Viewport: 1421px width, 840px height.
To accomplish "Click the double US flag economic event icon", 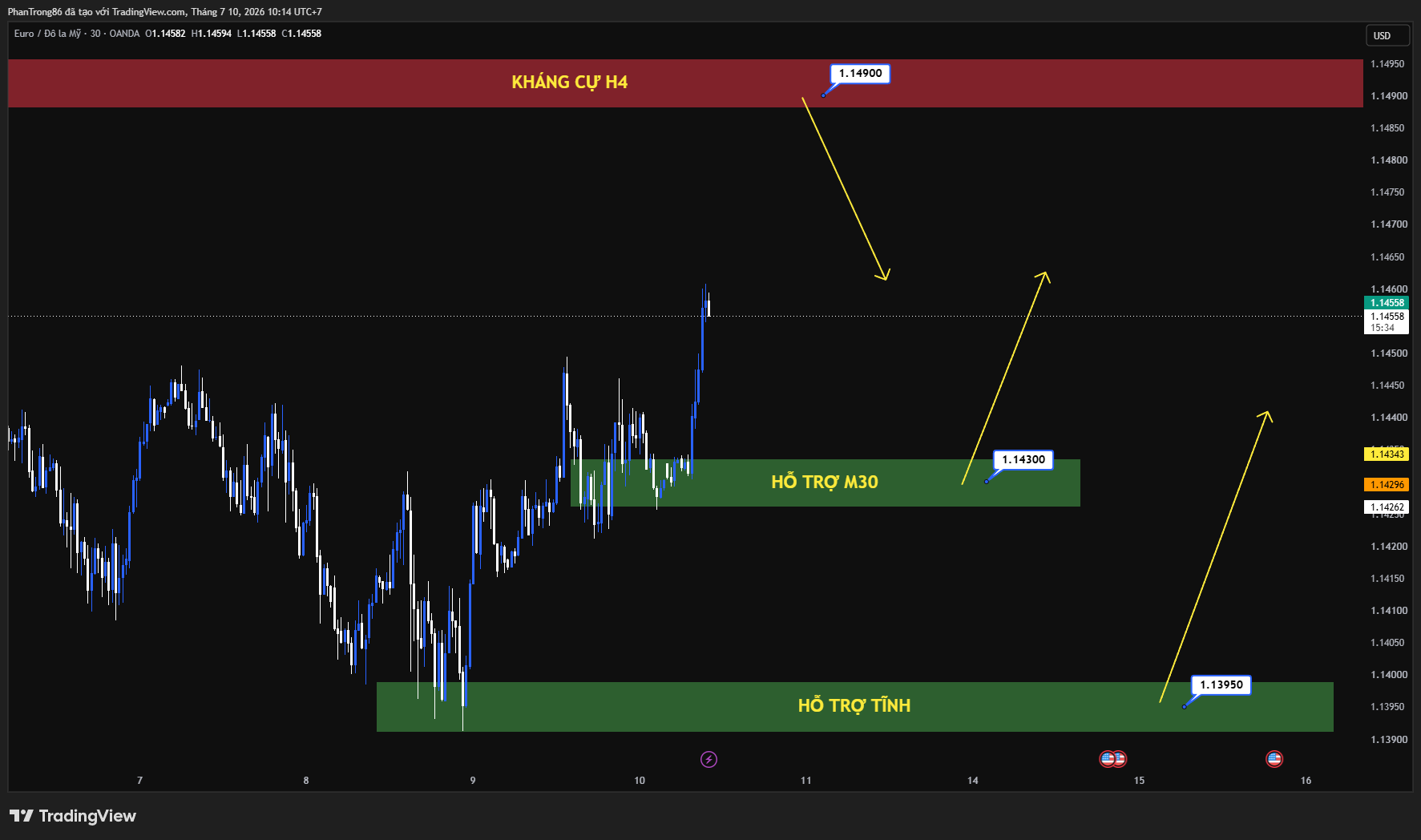I will click(1113, 758).
